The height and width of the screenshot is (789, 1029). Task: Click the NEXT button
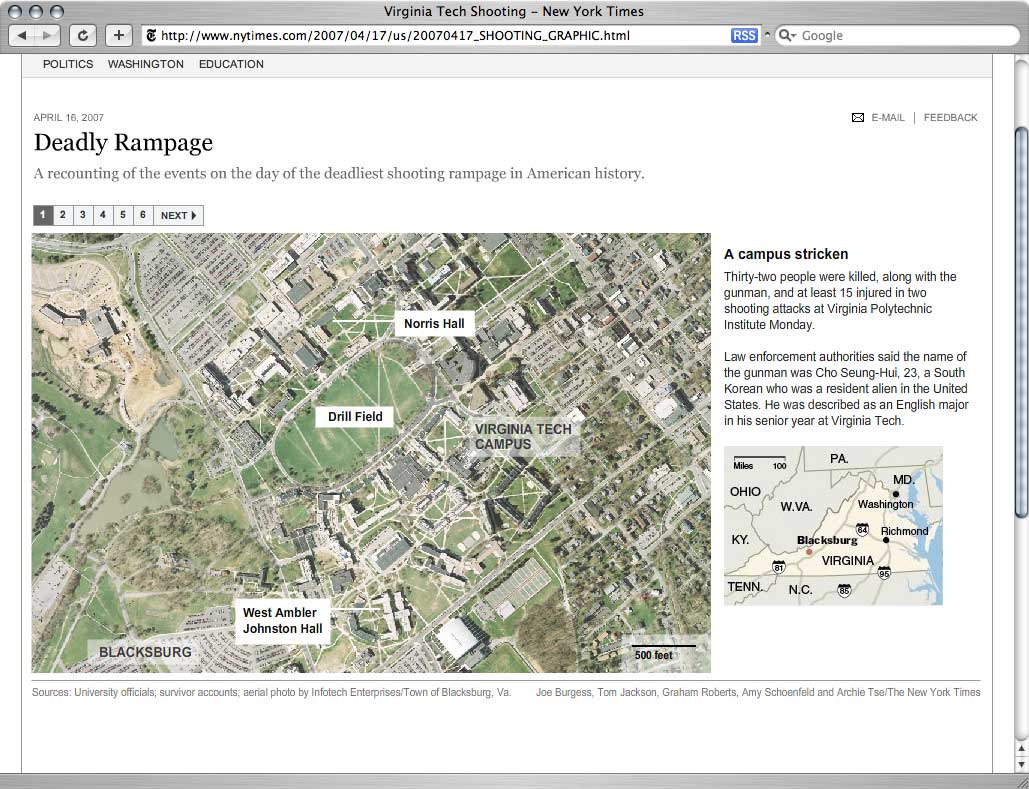(178, 215)
